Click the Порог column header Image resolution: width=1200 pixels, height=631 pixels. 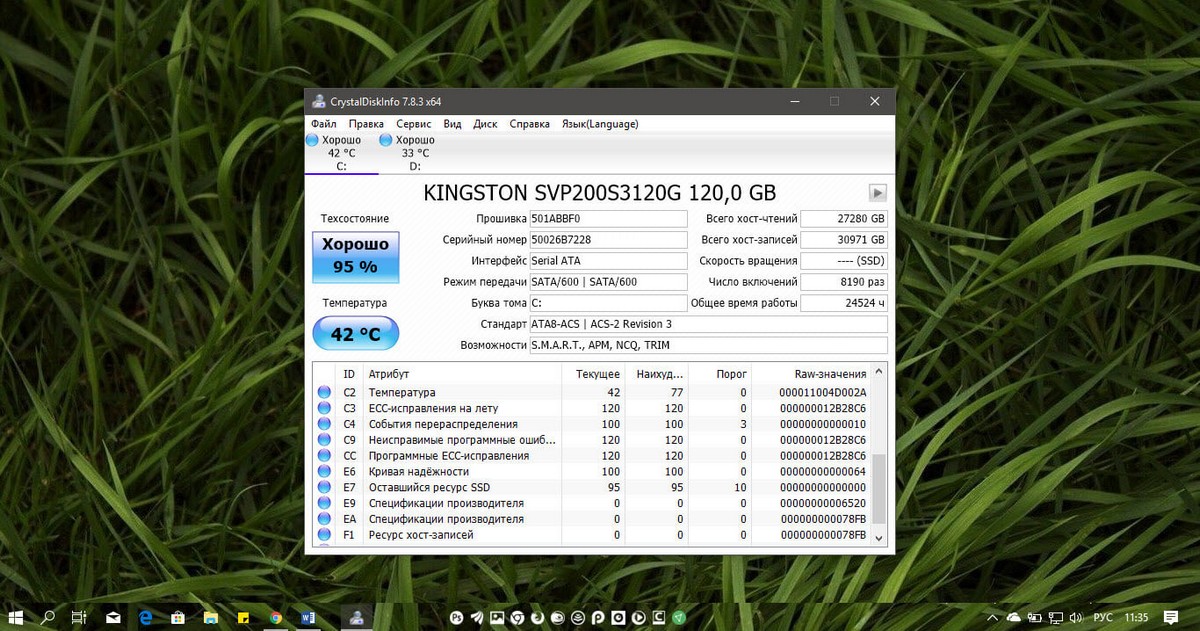click(x=720, y=374)
